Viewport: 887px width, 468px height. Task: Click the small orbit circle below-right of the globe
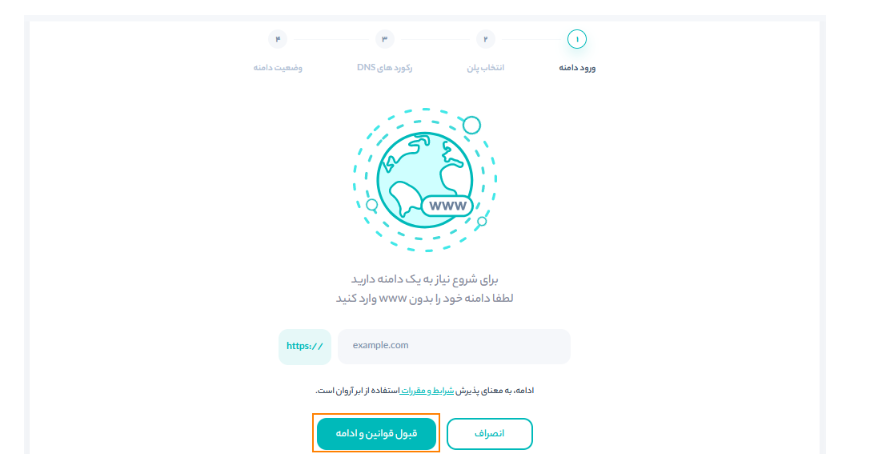pyautogui.click(x=482, y=221)
